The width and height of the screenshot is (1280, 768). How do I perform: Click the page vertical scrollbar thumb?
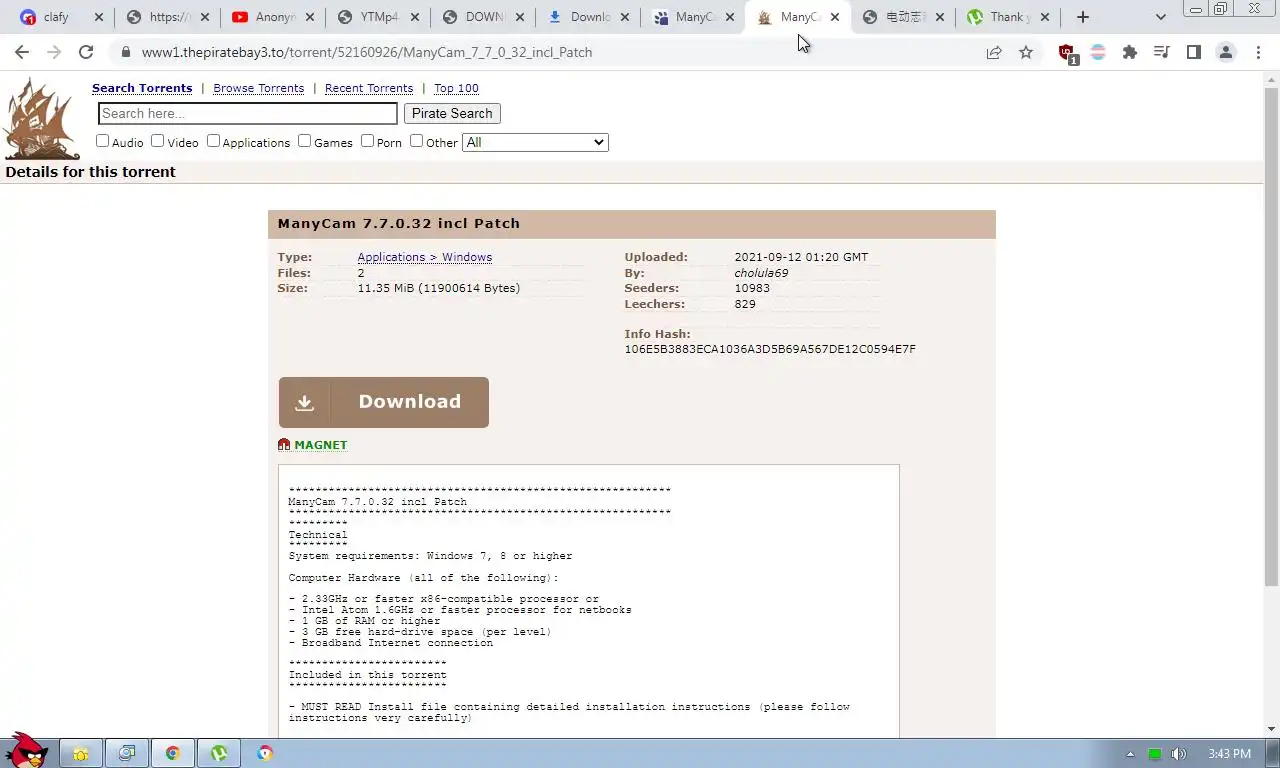tap(1271, 336)
